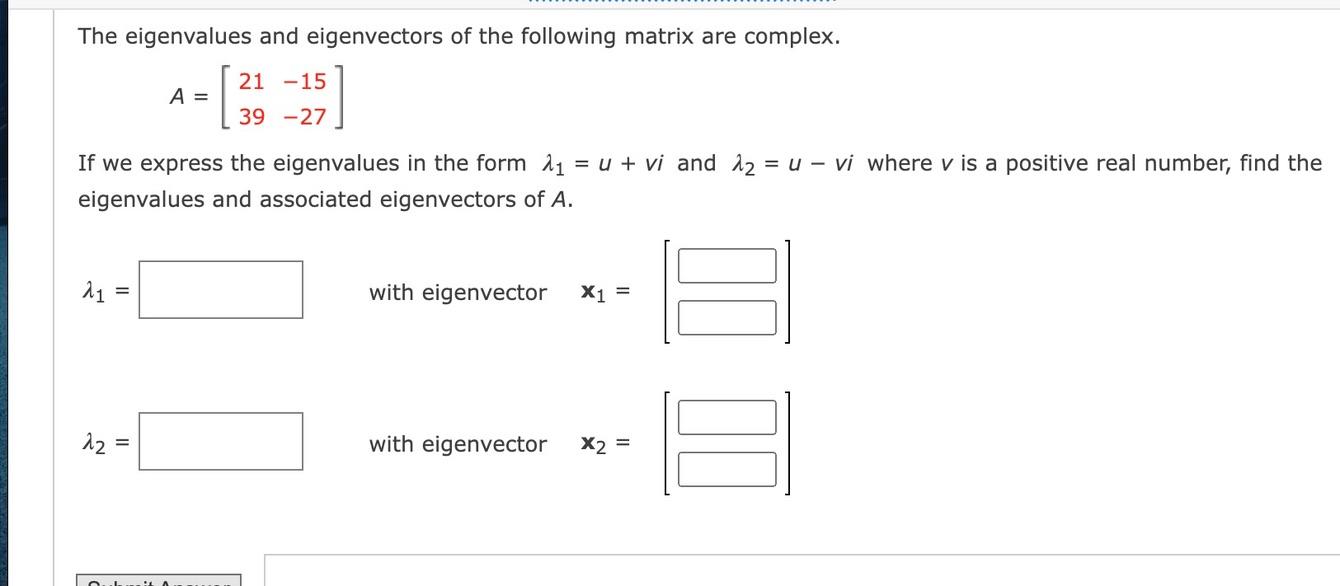The height and width of the screenshot is (586, 1340).
Task: Click the λ2 eigenvalue input field
Action: click(221, 442)
